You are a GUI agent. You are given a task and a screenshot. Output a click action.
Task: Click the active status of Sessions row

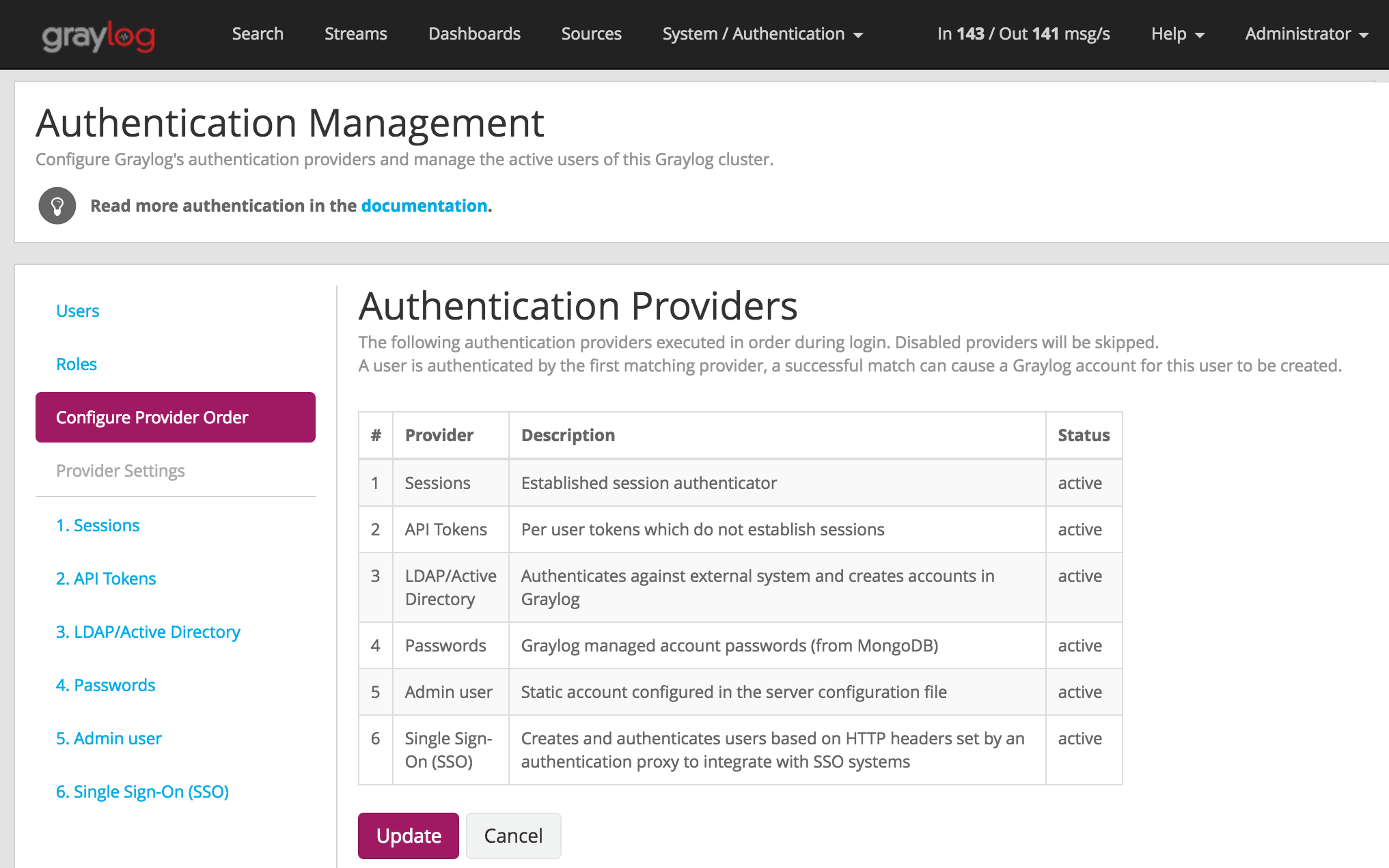pos(1084,483)
